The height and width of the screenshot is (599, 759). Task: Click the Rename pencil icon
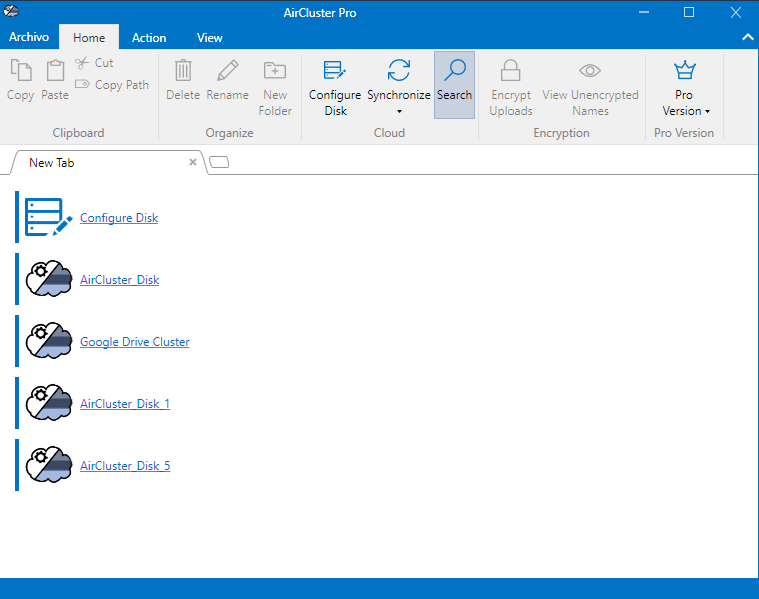(x=227, y=71)
